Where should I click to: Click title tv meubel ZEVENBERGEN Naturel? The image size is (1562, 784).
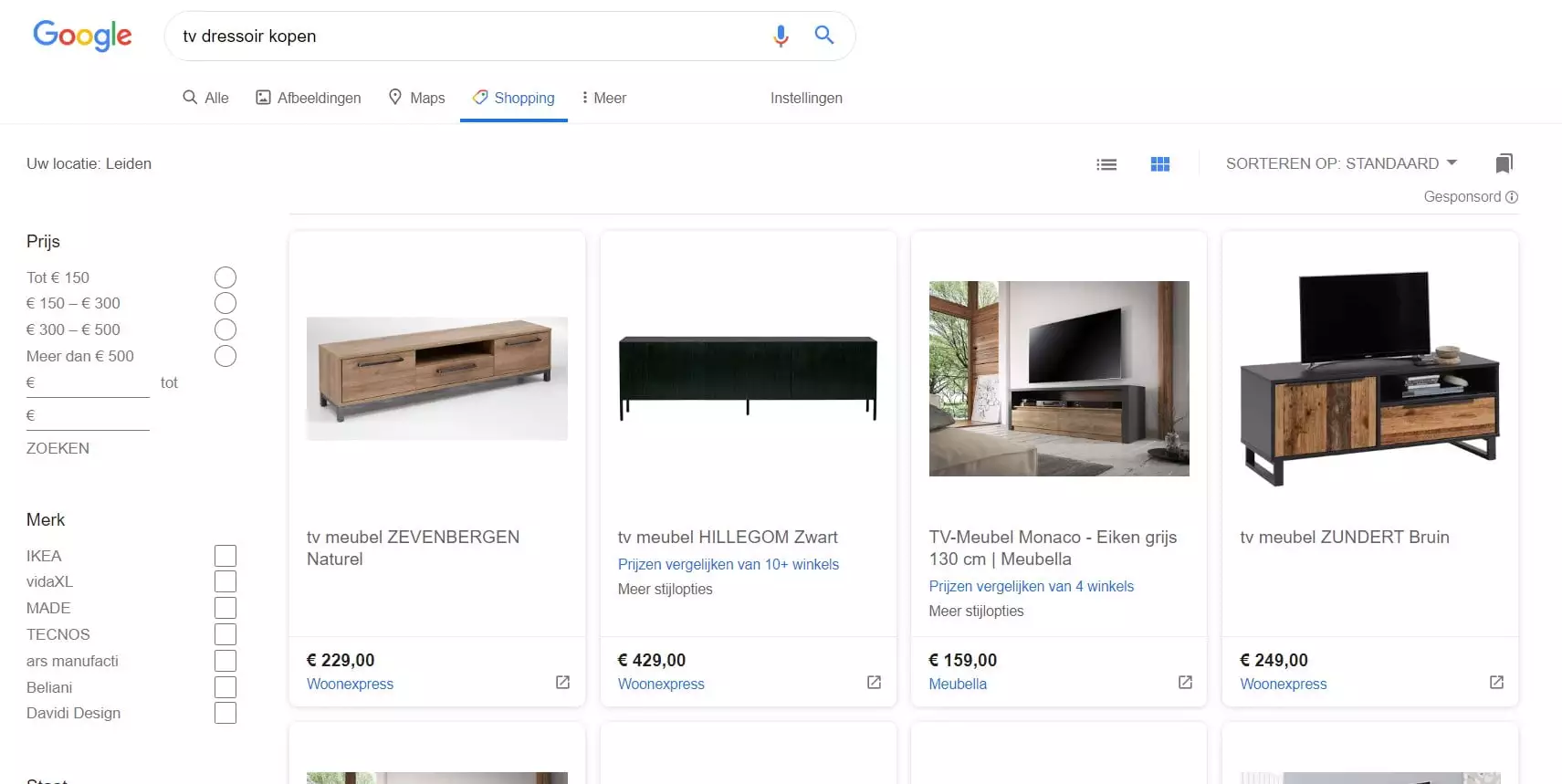(413, 548)
